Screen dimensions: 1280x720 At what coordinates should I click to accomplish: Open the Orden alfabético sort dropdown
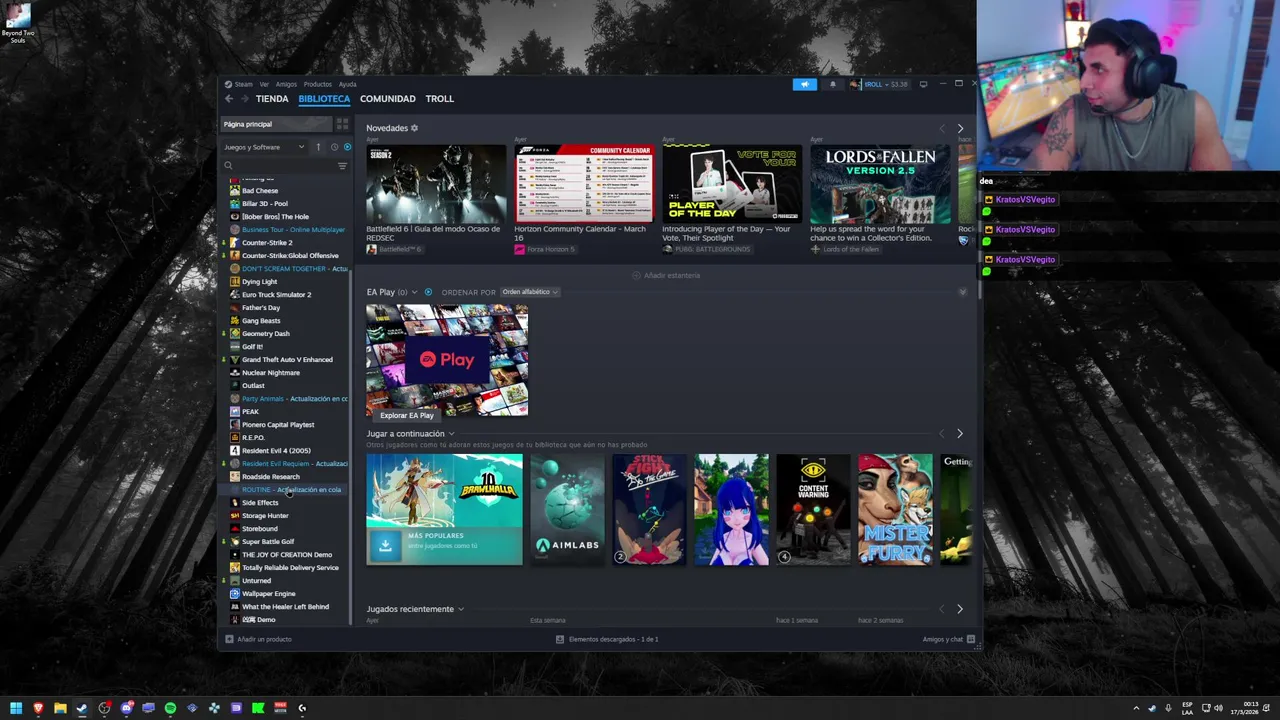[x=530, y=292]
